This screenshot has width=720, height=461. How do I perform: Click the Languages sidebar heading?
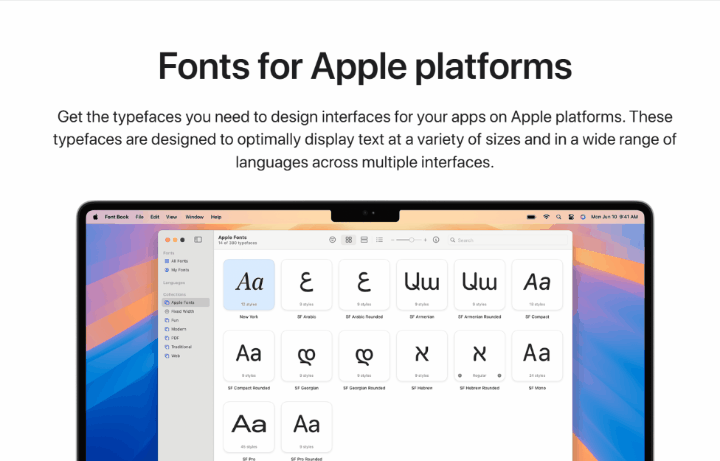(174, 283)
